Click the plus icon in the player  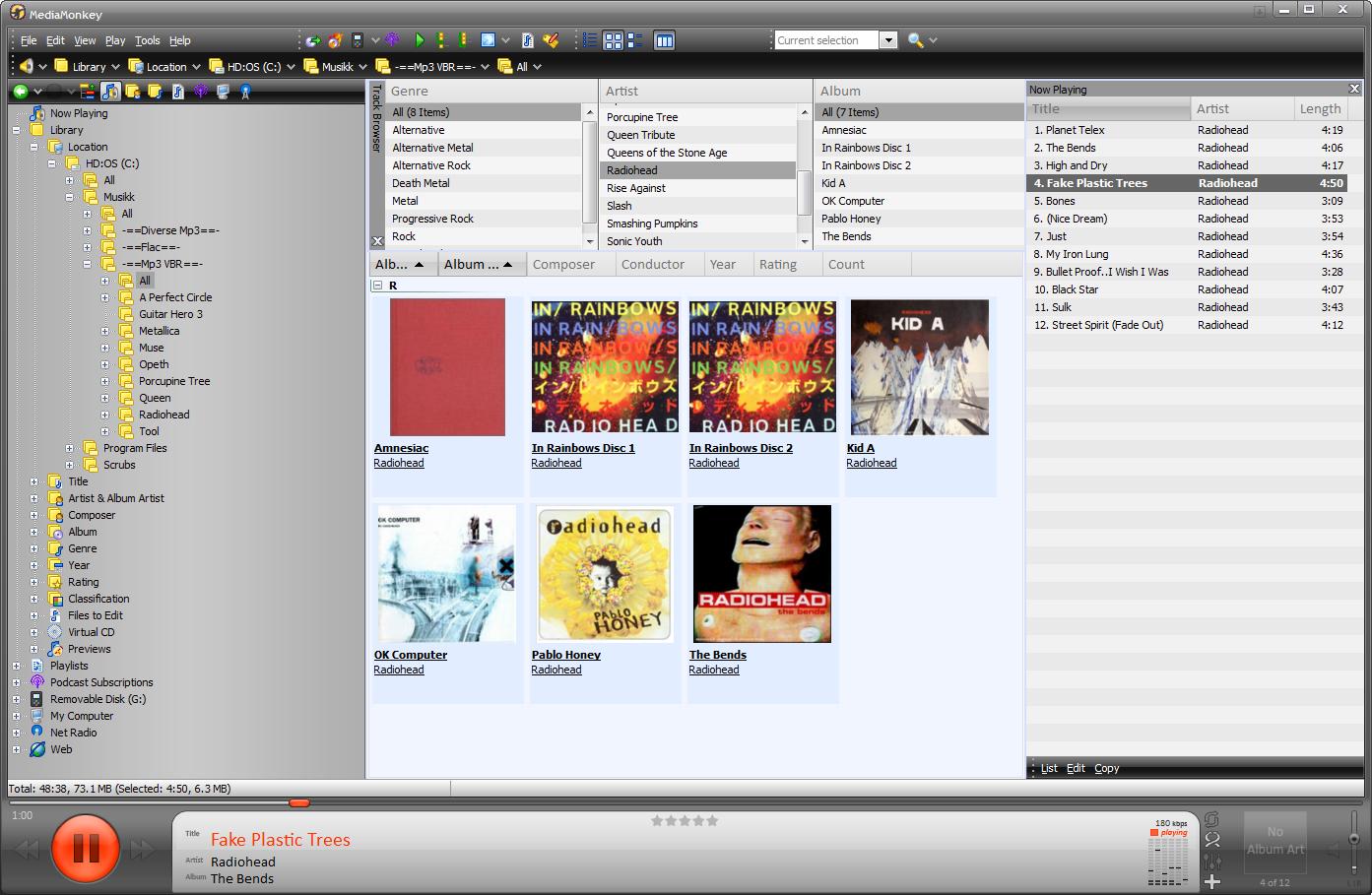coord(1212,881)
